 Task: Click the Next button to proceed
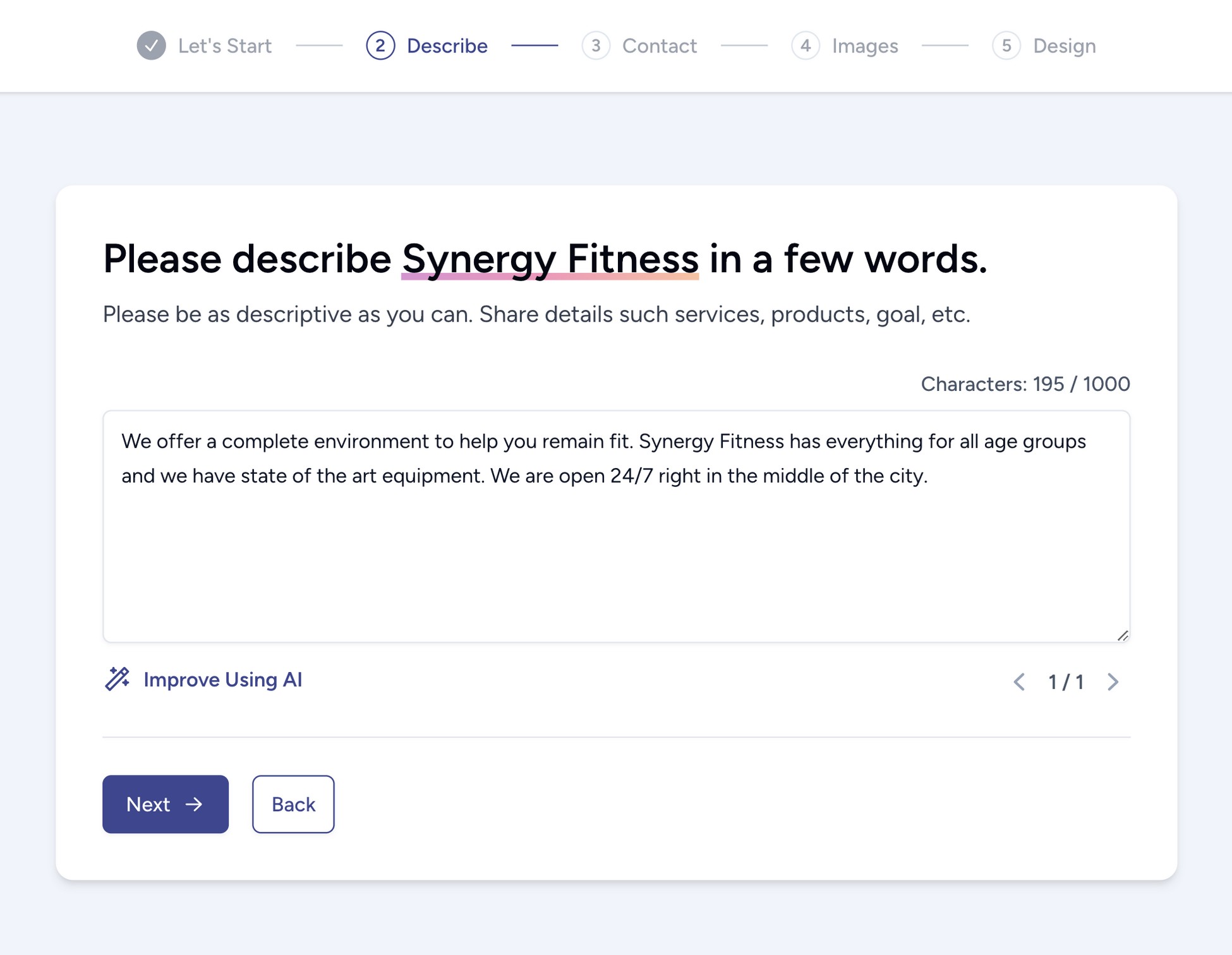pyautogui.click(x=166, y=803)
